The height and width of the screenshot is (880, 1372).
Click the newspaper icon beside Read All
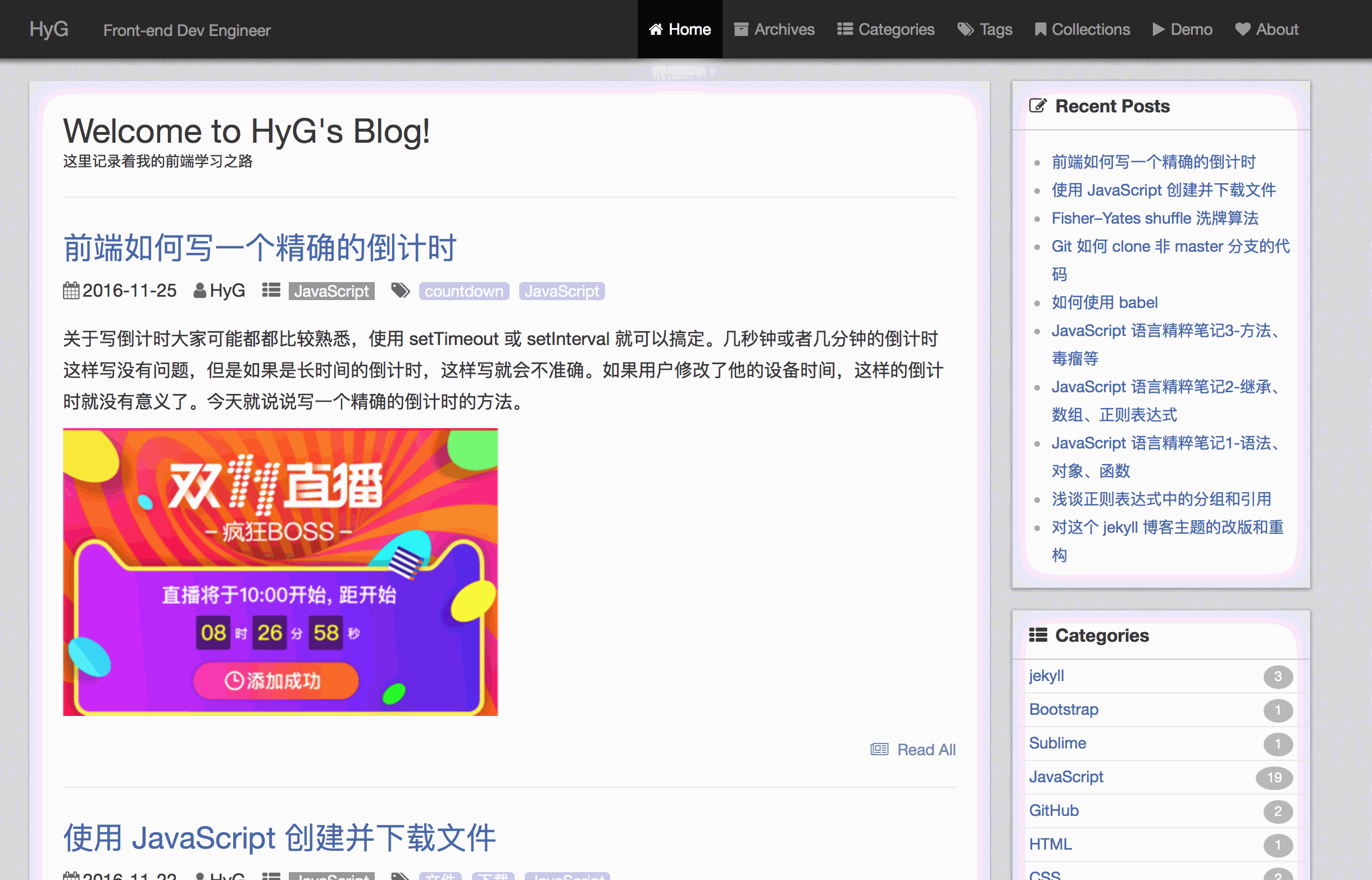(879, 749)
